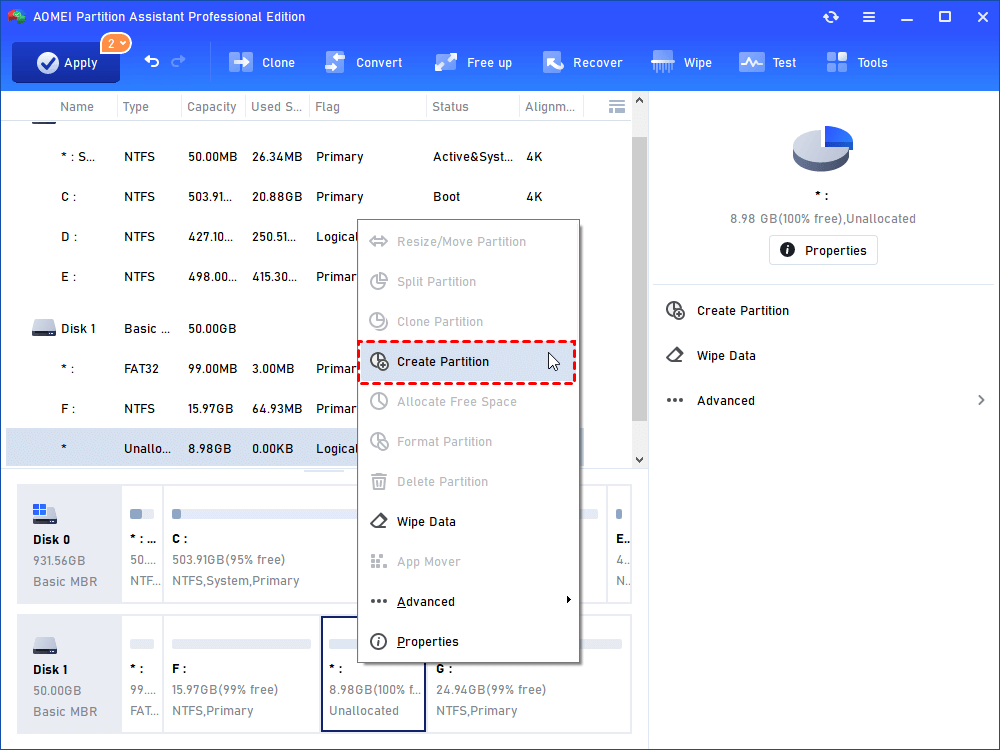Click the eraser icon beside Wipe Data panel
The height and width of the screenshot is (750, 1000).
(x=675, y=355)
